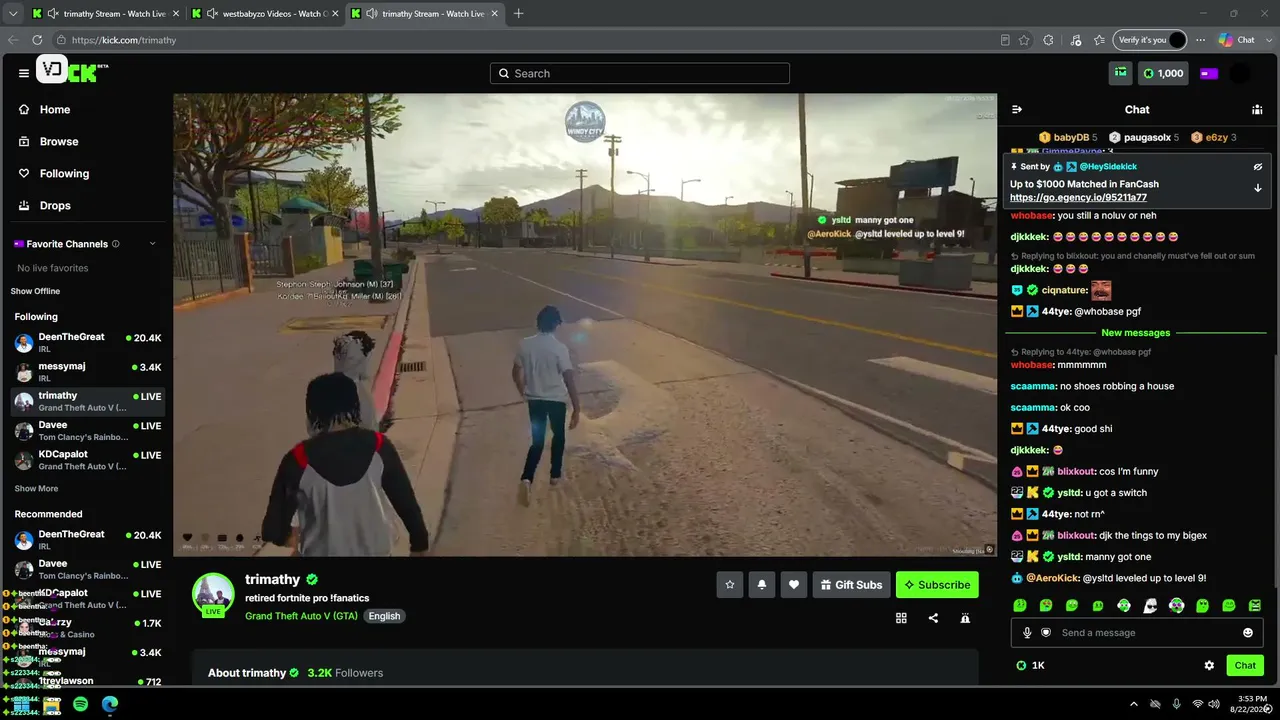Click the purple icon in Kick header
Screen dimensions: 1280x720
coord(1208,73)
